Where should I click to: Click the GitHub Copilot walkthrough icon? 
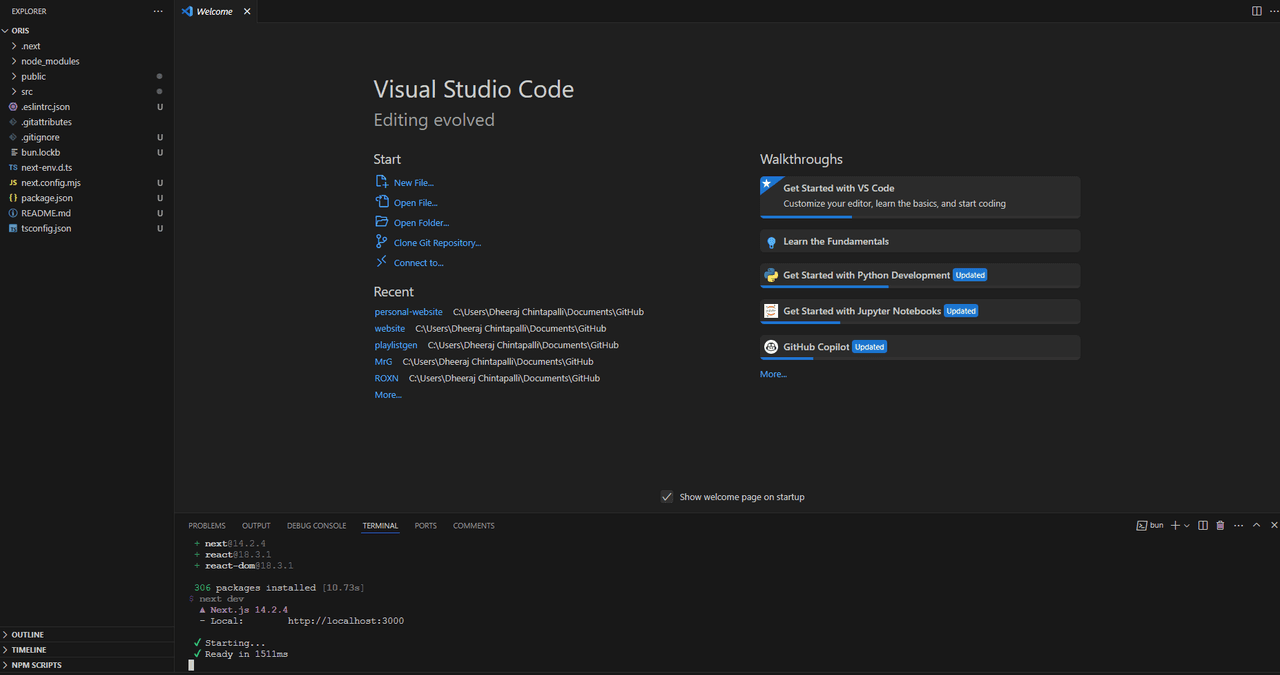click(771, 347)
